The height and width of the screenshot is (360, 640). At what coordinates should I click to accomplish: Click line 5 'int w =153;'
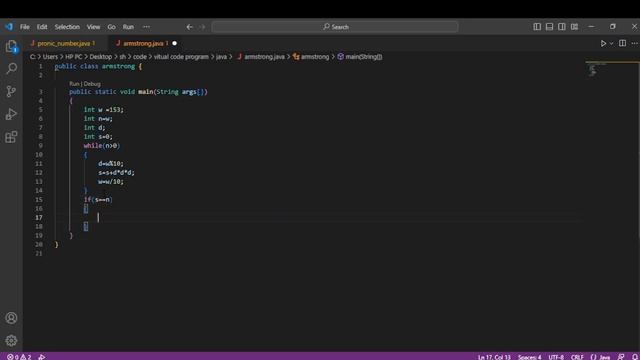104,110
